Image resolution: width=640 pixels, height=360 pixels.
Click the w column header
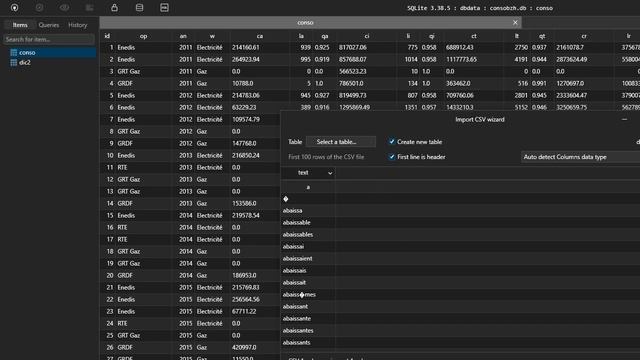pos(212,36)
